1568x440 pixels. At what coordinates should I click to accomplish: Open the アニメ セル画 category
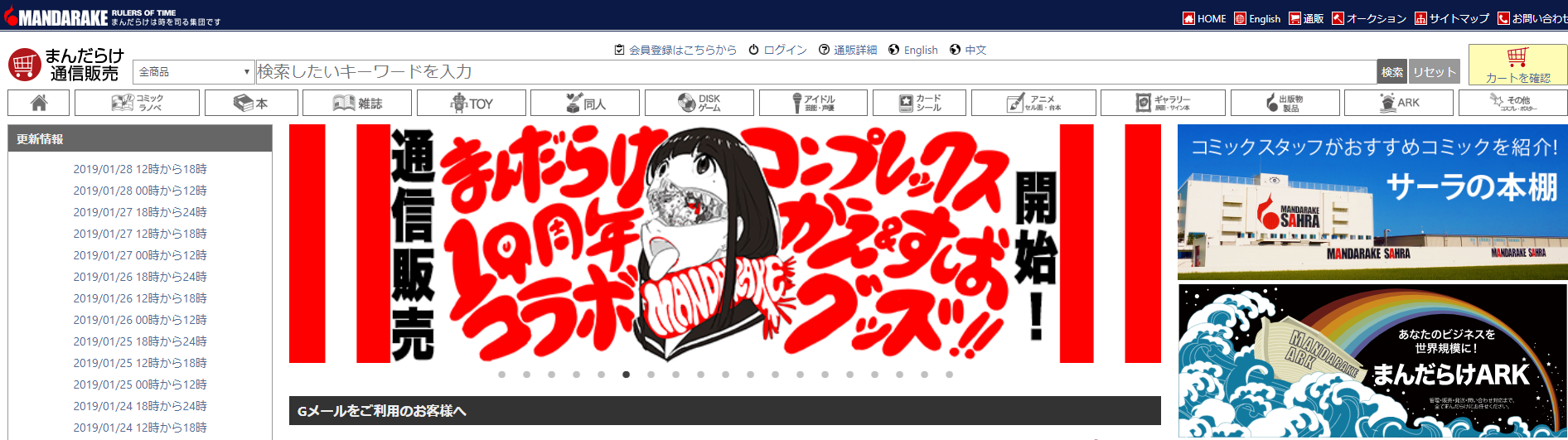click(x=1033, y=103)
